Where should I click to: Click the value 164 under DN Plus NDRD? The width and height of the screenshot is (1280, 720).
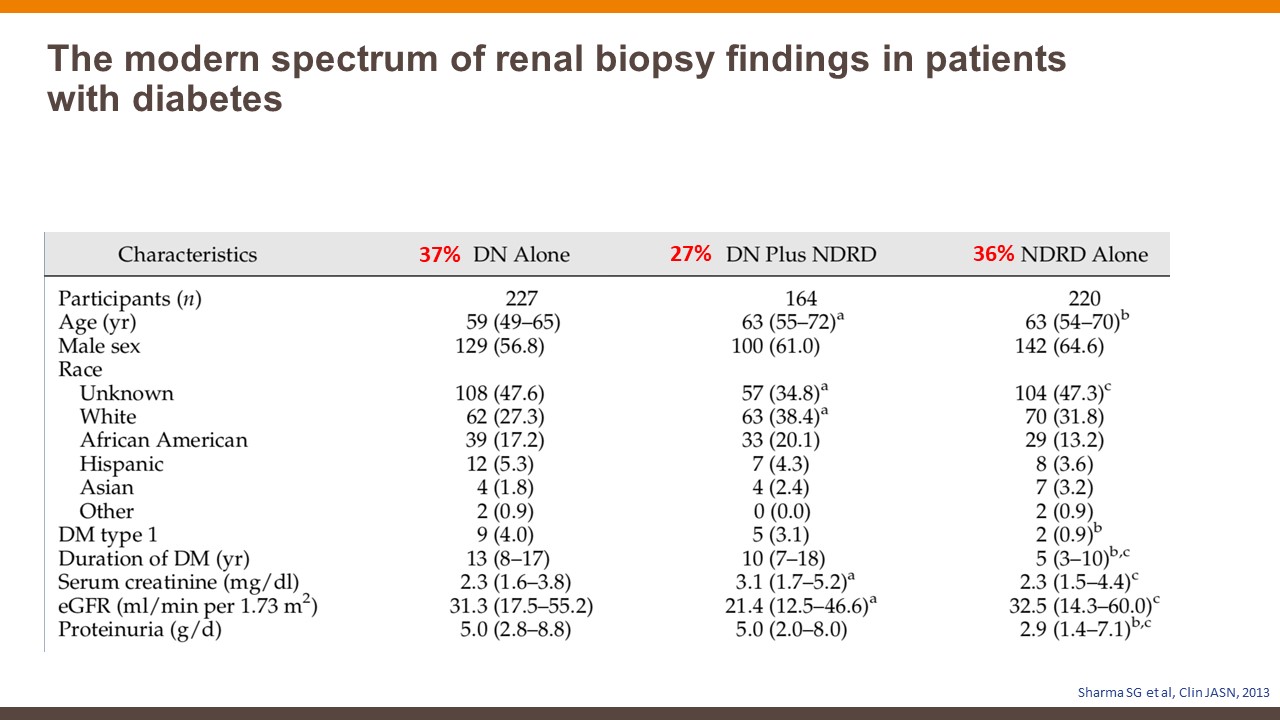click(x=800, y=299)
